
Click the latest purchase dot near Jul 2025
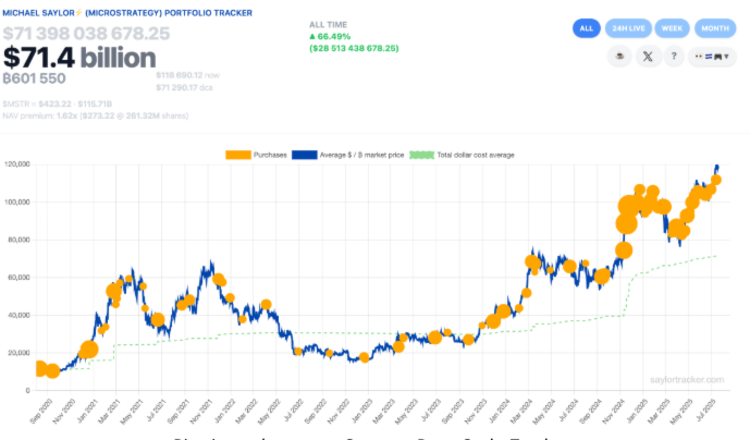[716, 180]
